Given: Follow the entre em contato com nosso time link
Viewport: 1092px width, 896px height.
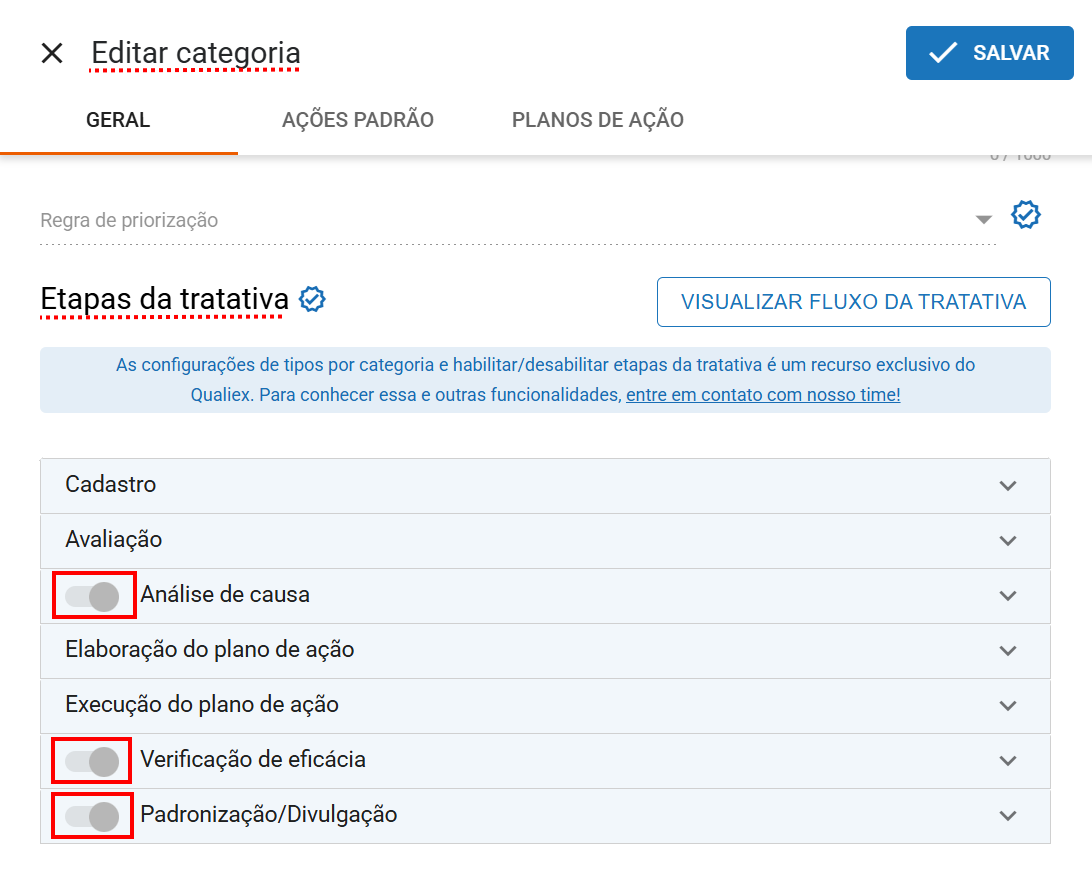Looking at the screenshot, I should (763, 395).
